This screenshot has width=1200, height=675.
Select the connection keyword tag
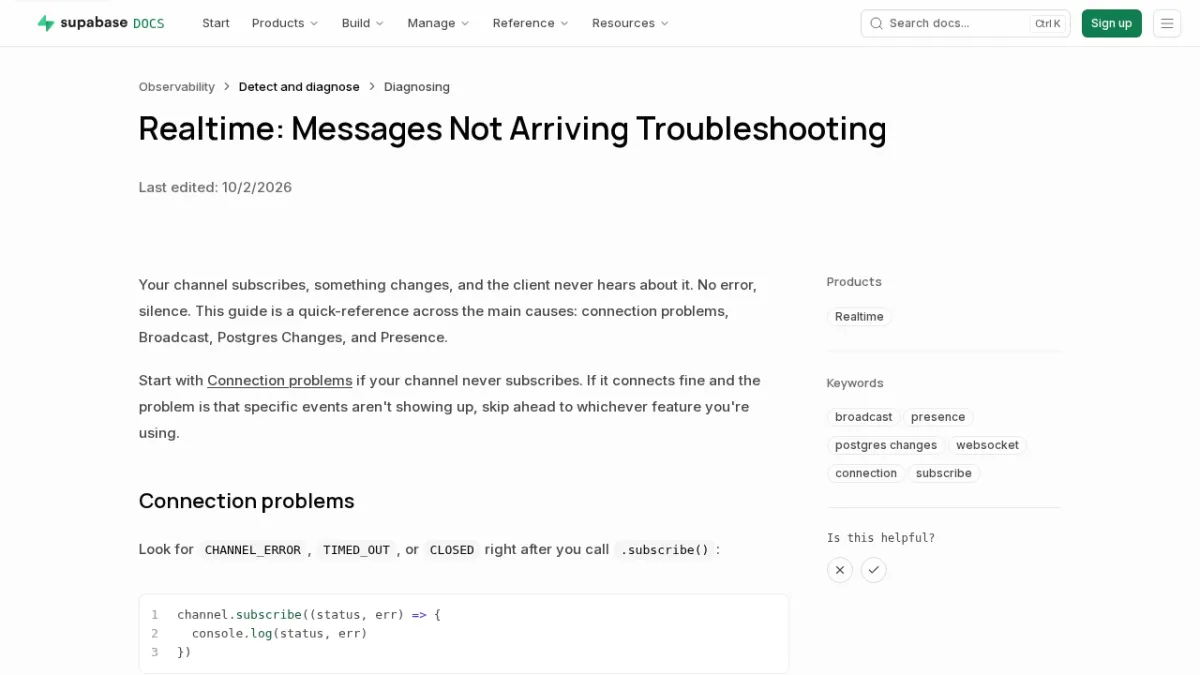[866, 473]
